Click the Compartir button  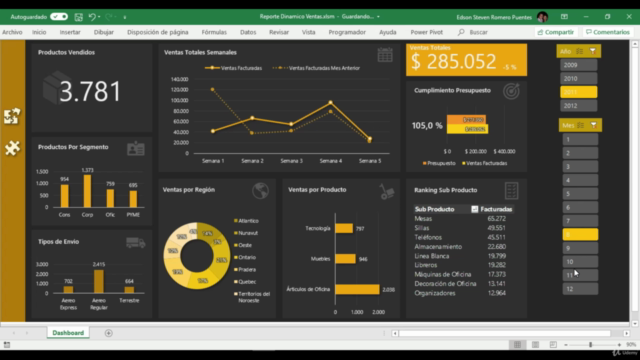point(556,32)
